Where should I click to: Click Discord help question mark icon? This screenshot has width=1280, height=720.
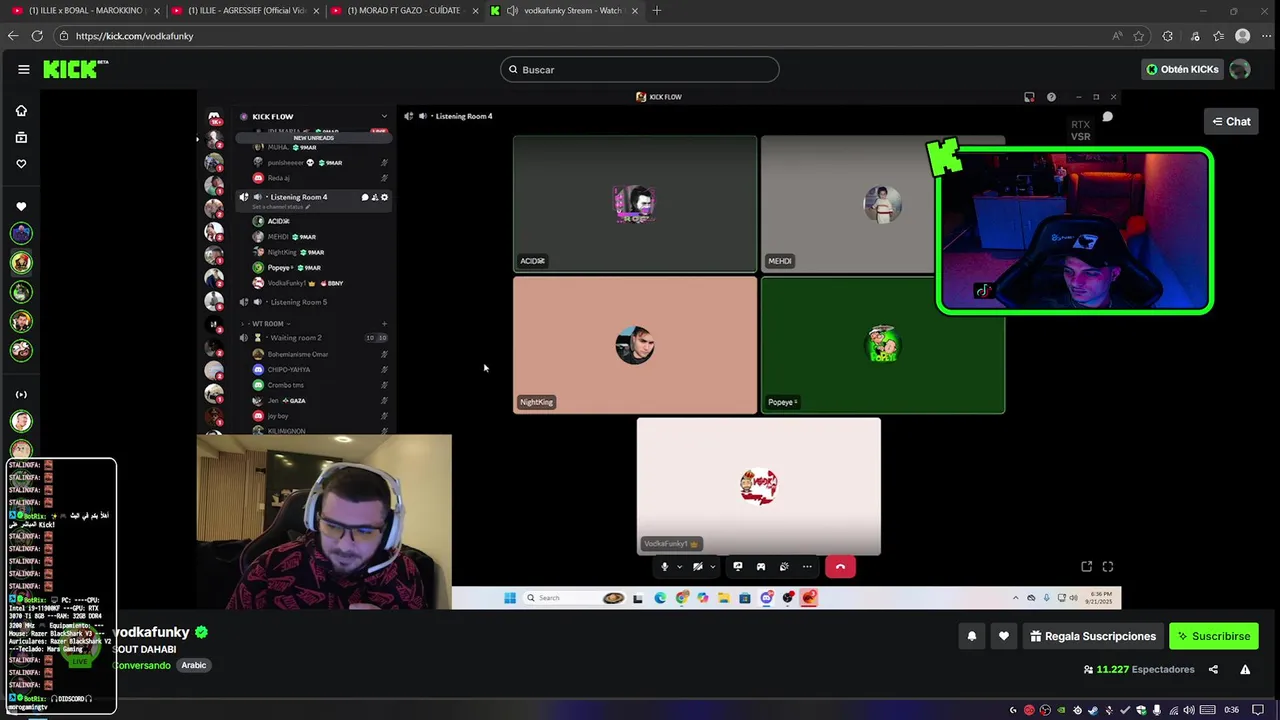coord(1051,97)
